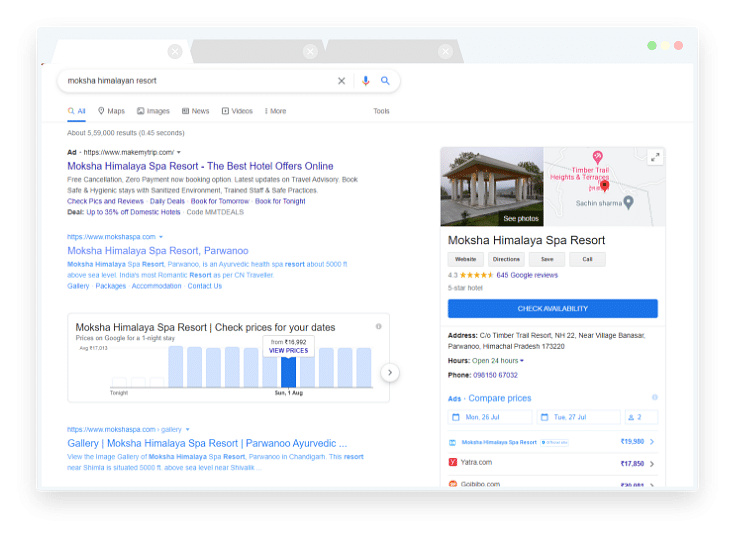Click the green window control dot
The width and height of the screenshot is (735, 539).
[652, 45]
